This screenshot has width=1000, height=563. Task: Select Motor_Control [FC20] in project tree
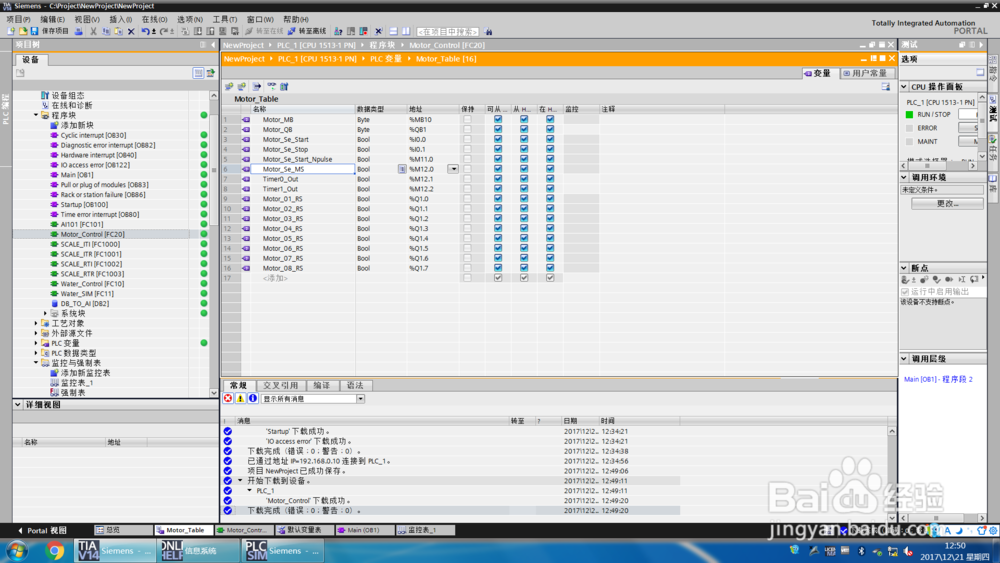(92, 234)
